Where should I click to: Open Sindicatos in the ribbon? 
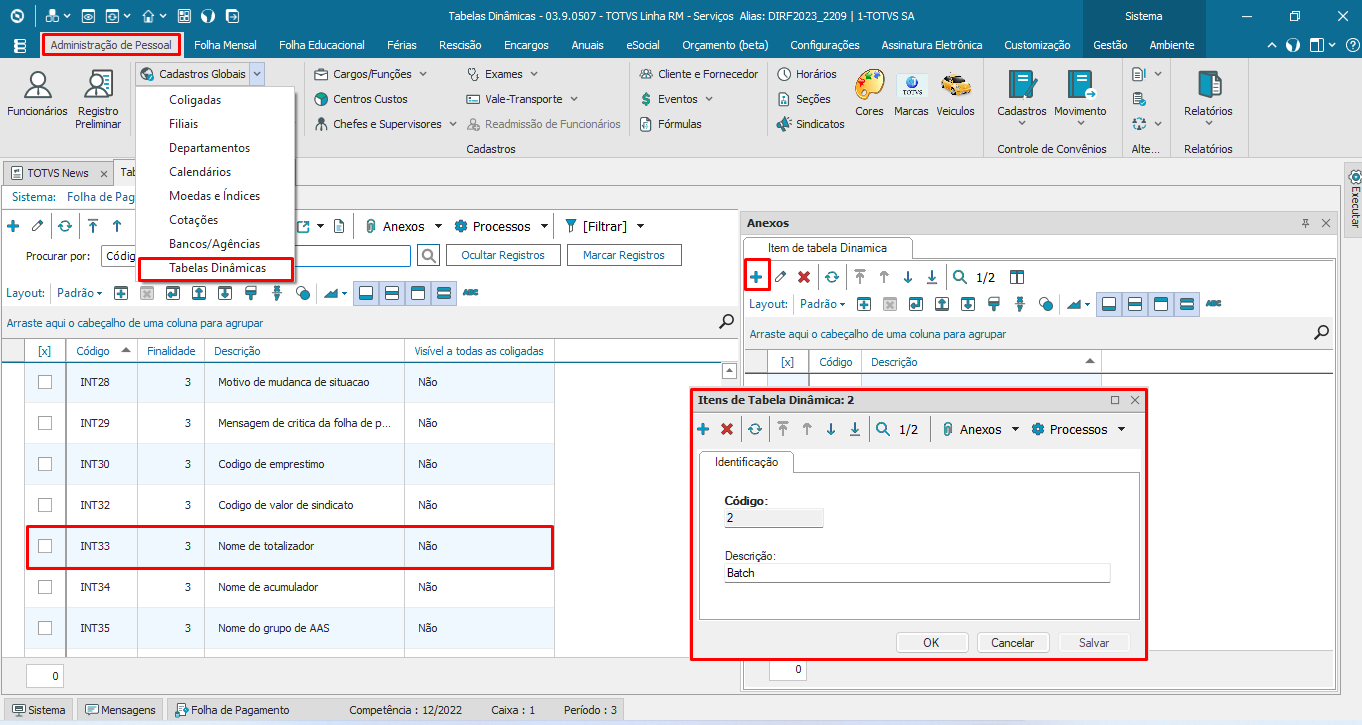[811, 124]
